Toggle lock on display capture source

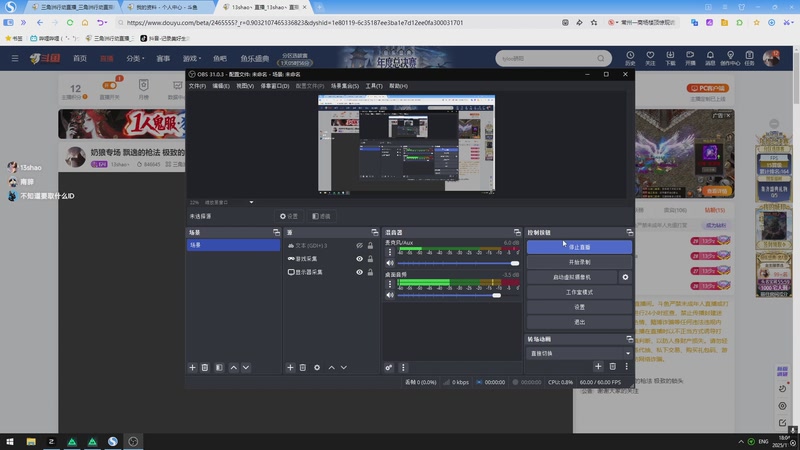click(370, 272)
